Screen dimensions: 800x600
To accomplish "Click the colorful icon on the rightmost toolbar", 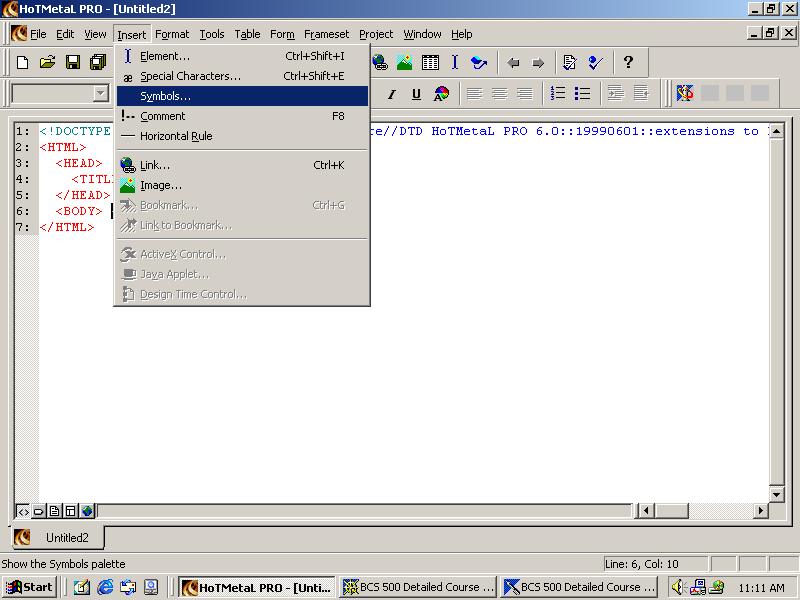I will click(685, 93).
